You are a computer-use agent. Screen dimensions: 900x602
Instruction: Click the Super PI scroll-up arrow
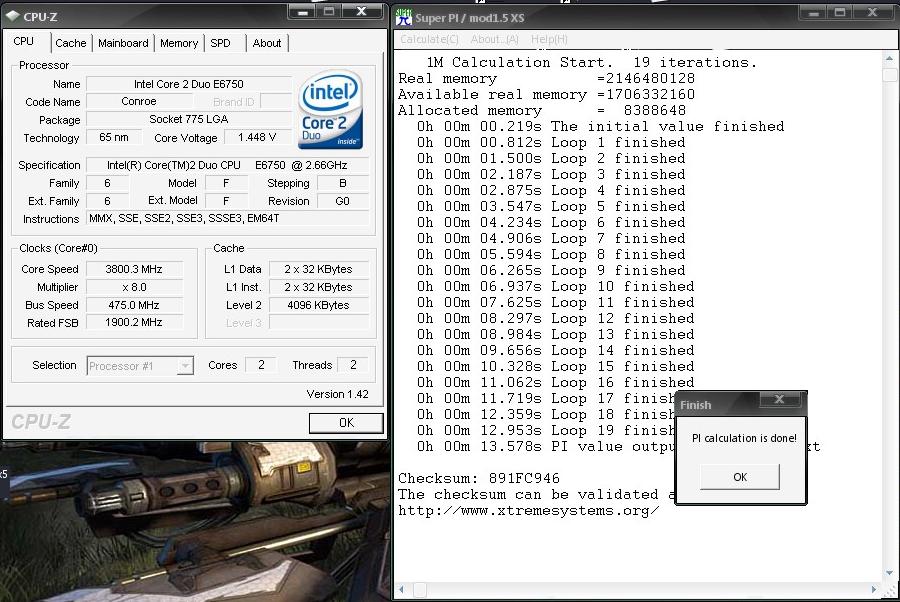[x=889, y=59]
